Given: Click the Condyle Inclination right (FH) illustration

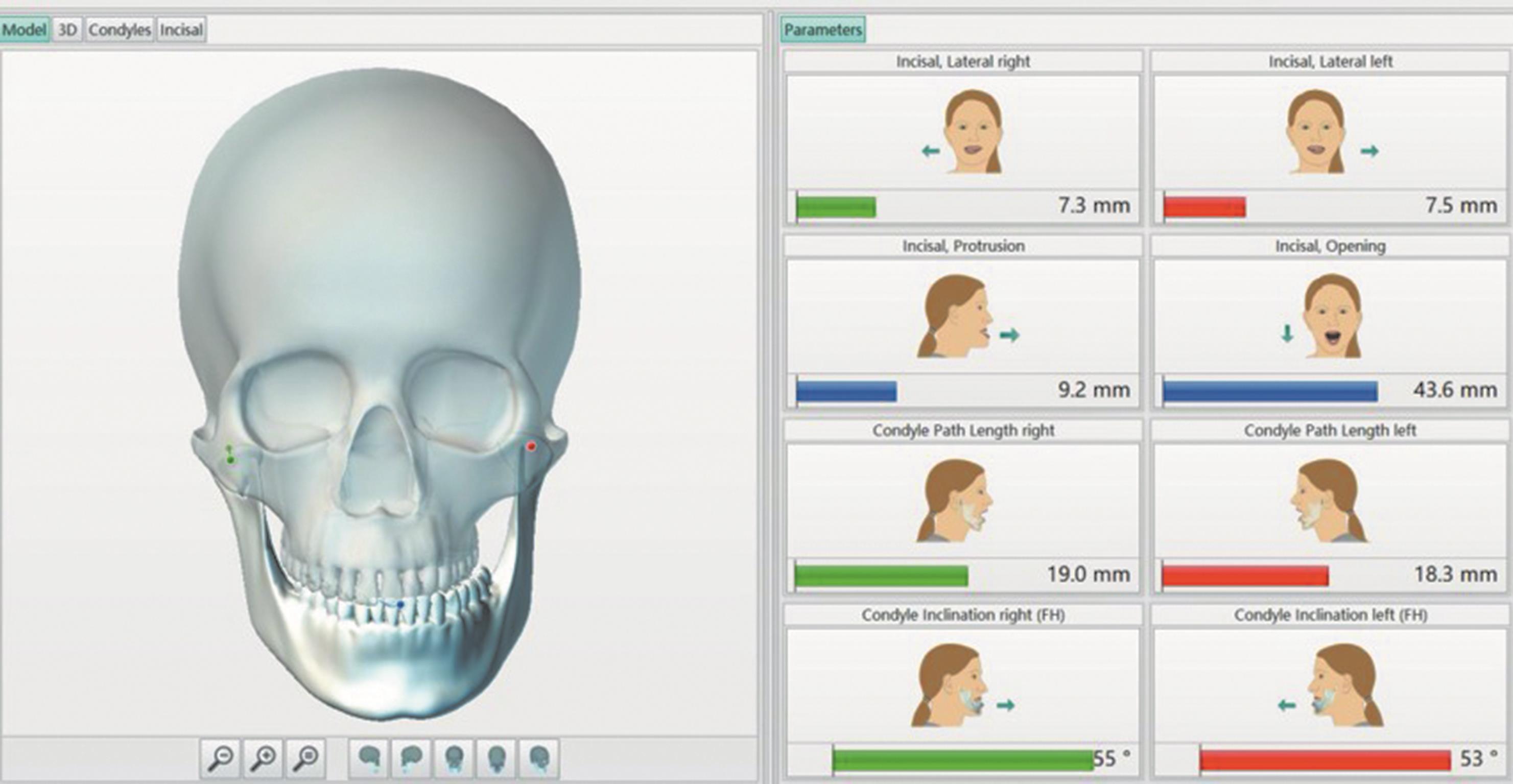Looking at the screenshot, I should point(949,685).
